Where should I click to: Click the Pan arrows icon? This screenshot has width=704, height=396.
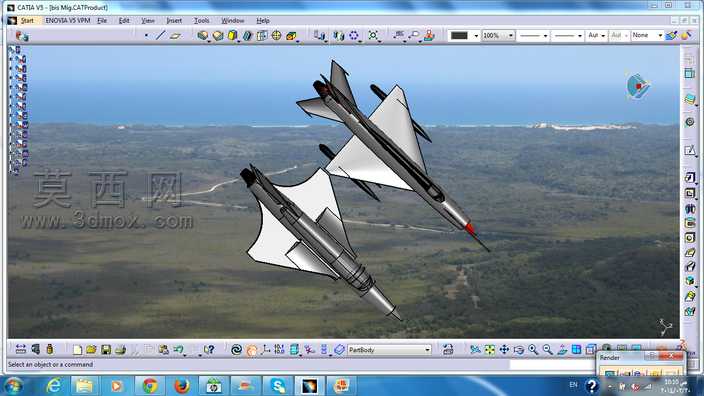pos(504,350)
